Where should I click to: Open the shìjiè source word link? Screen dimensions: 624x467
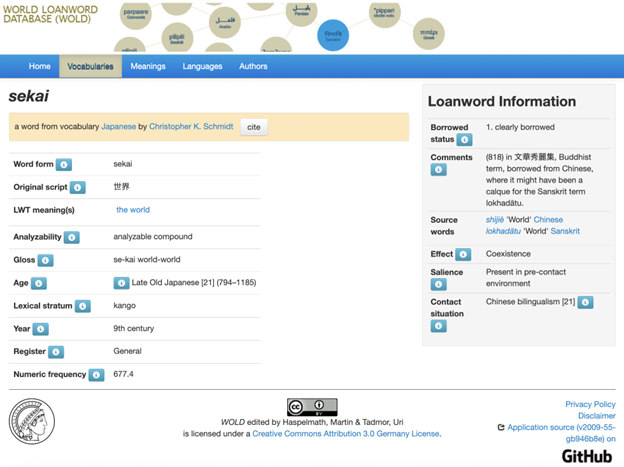coord(495,220)
